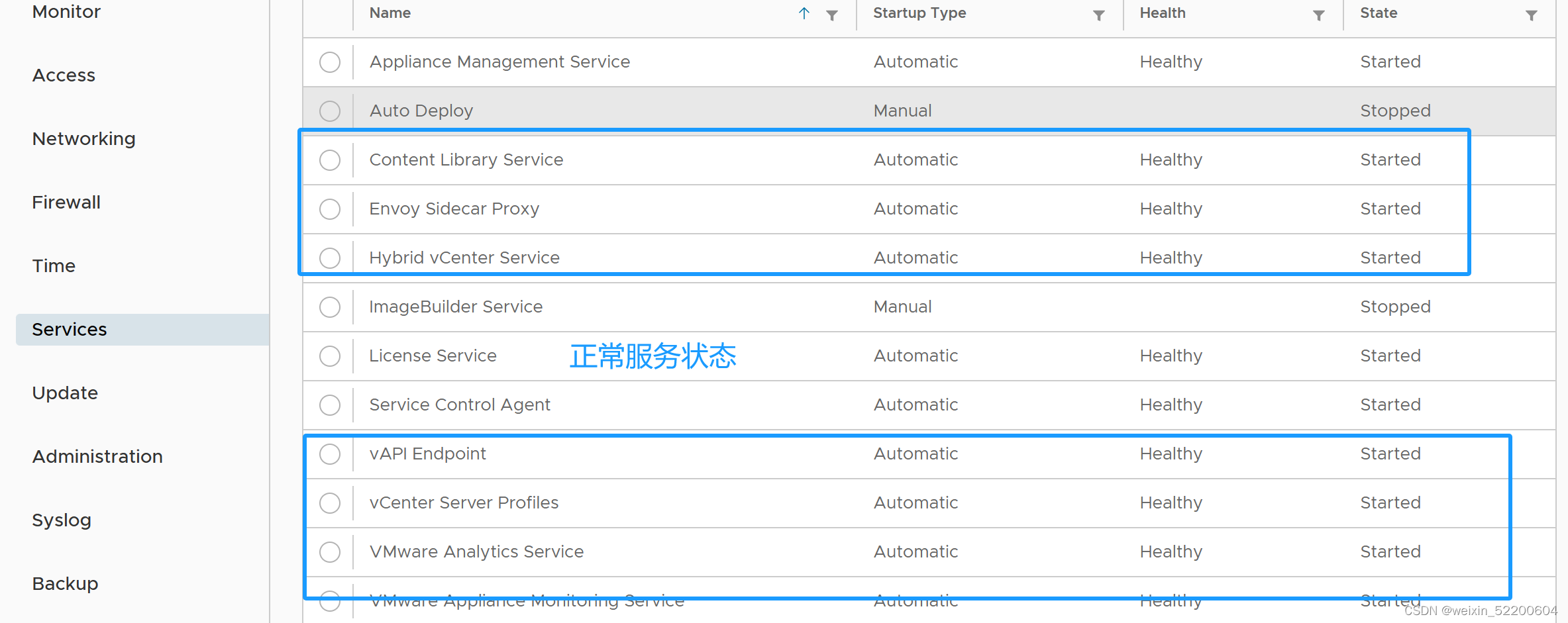The height and width of the screenshot is (623, 1568).
Task: Click the Hybrid vCenter Service name
Action: pos(464,258)
